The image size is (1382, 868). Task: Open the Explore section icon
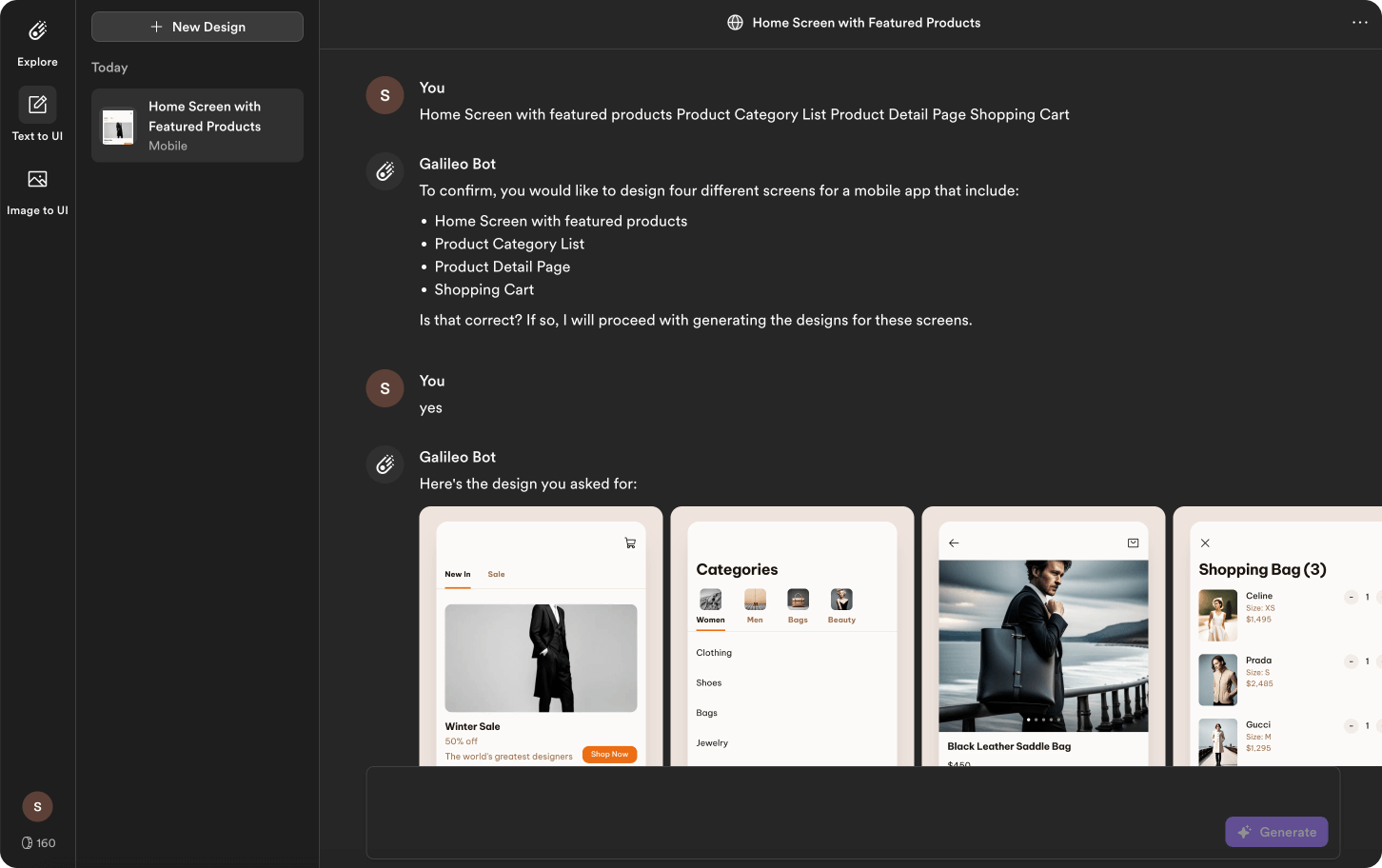point(37,32)
